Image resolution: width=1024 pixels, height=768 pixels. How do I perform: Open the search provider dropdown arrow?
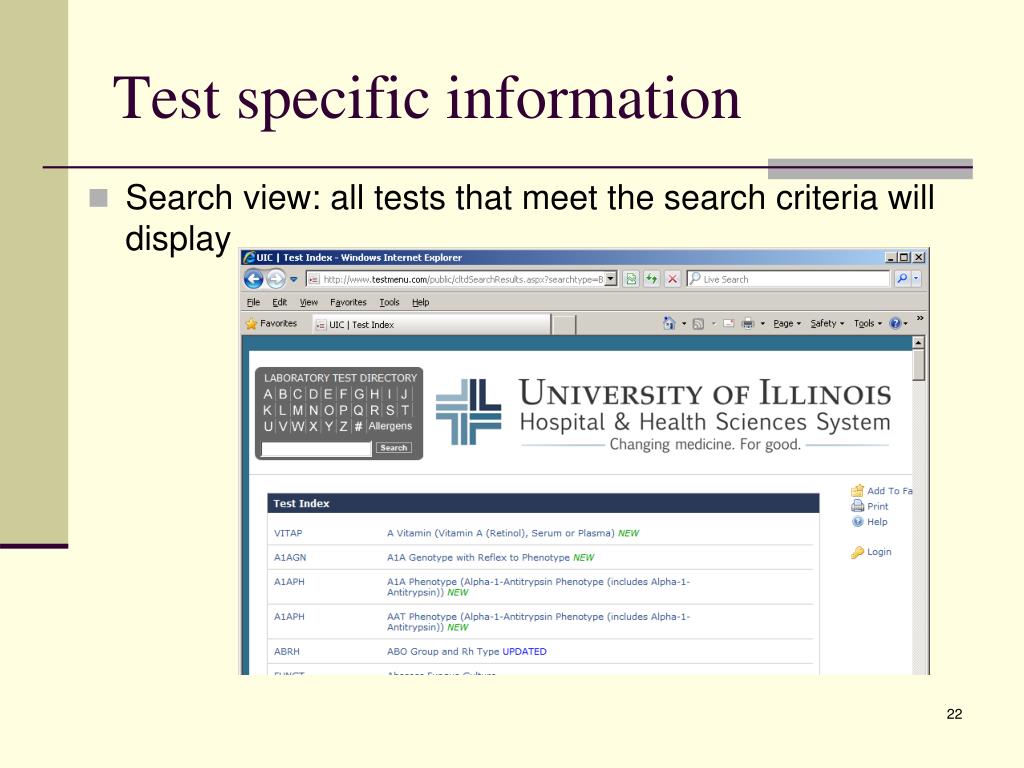tap(916, 279)
